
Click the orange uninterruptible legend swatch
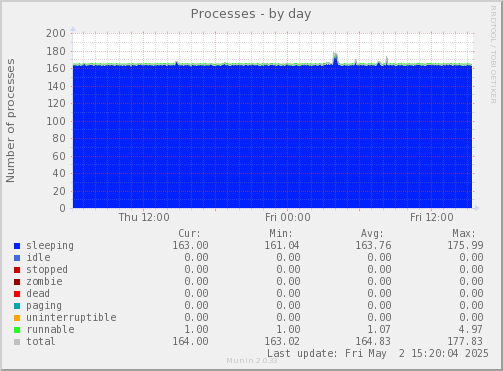17,318
